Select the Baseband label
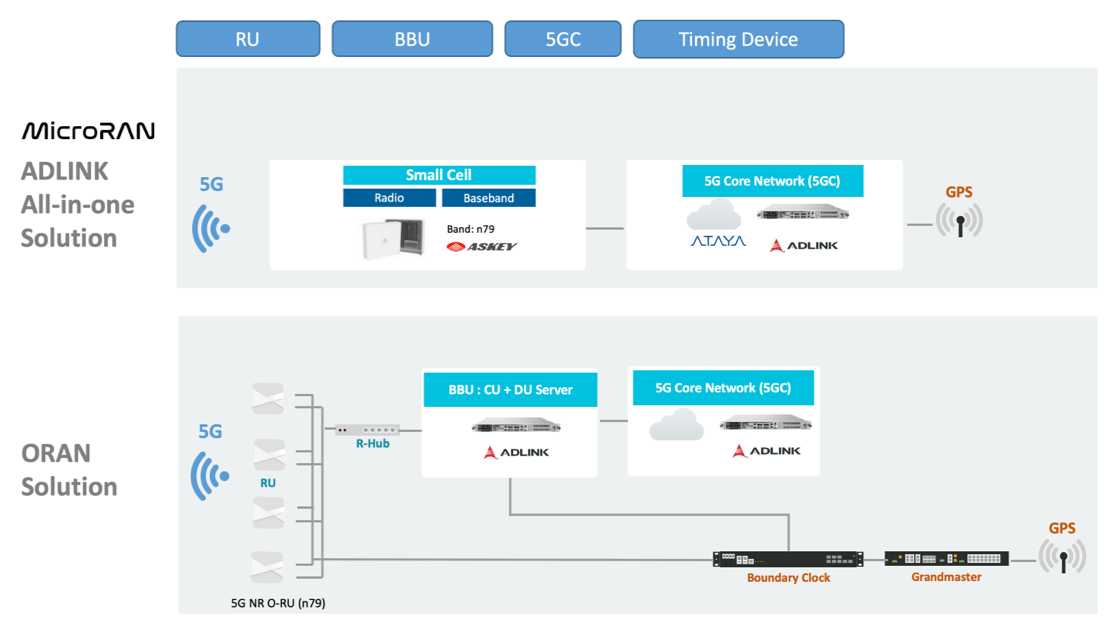 pos(489,198)
